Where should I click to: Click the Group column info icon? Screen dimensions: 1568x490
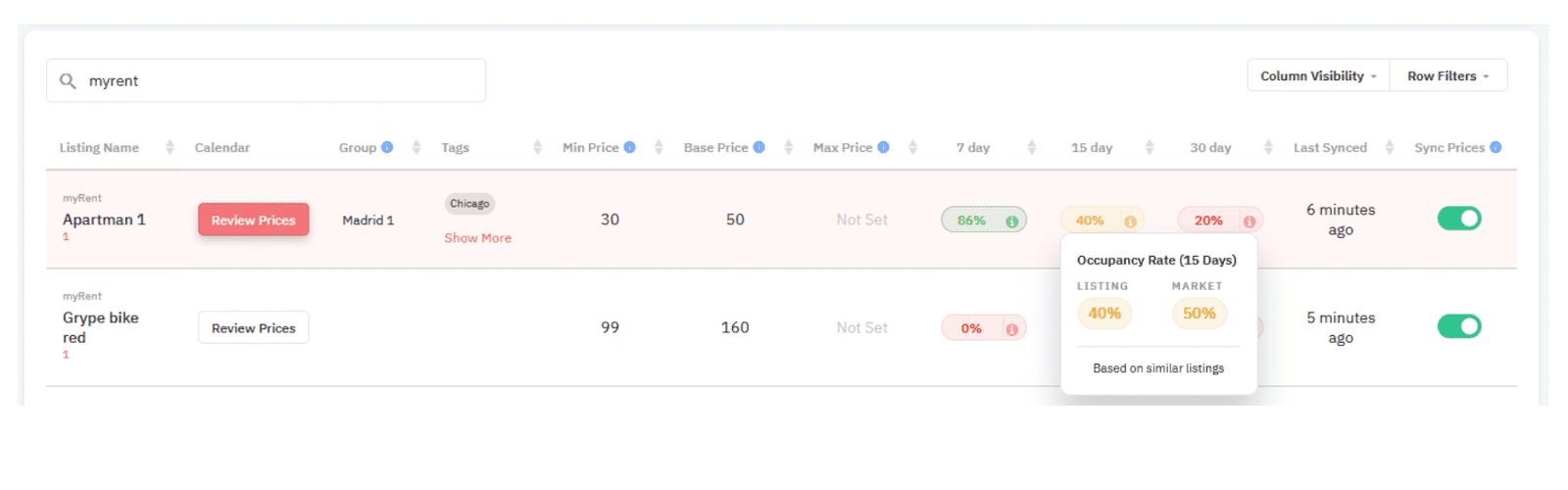tap(387, 147)
